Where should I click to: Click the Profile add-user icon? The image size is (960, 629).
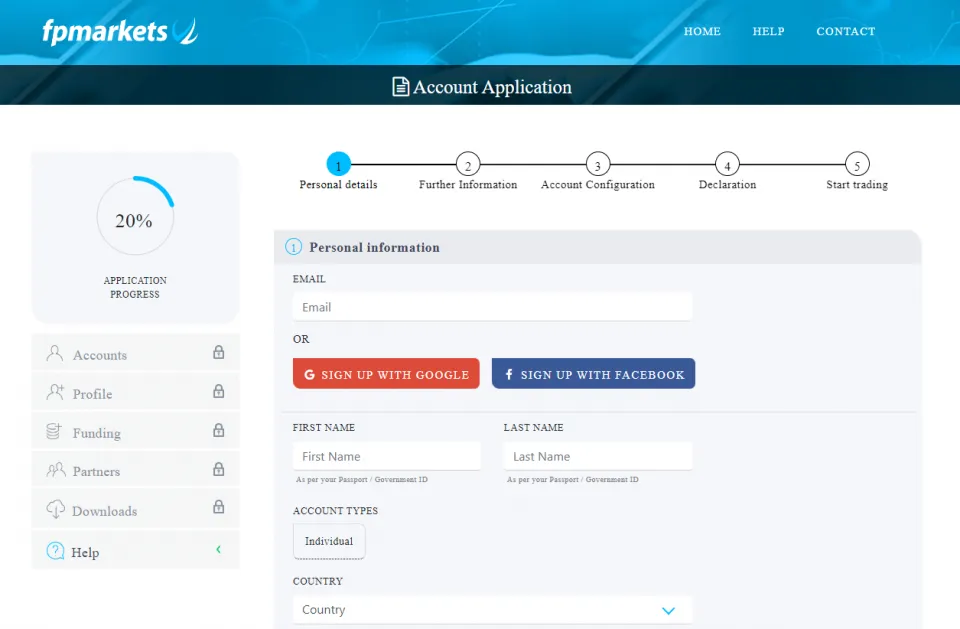55,393
